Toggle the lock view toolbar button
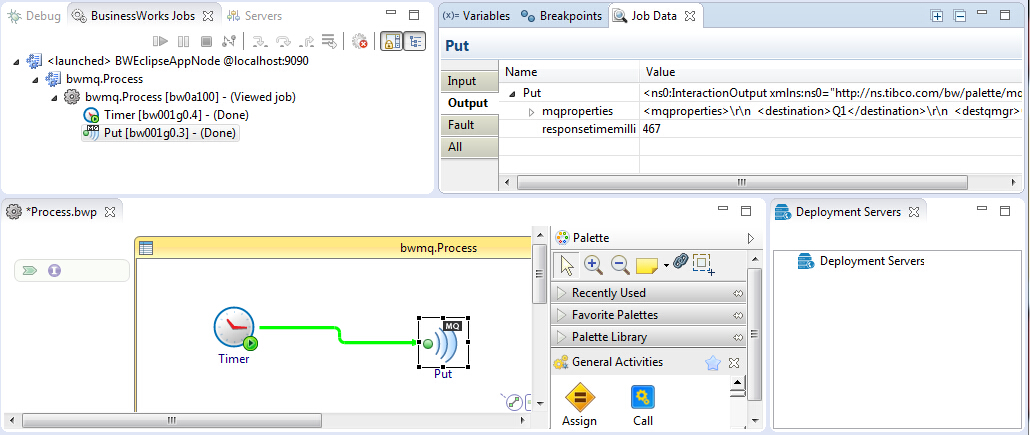This screenshot has width=1030, height=435. 392,41
